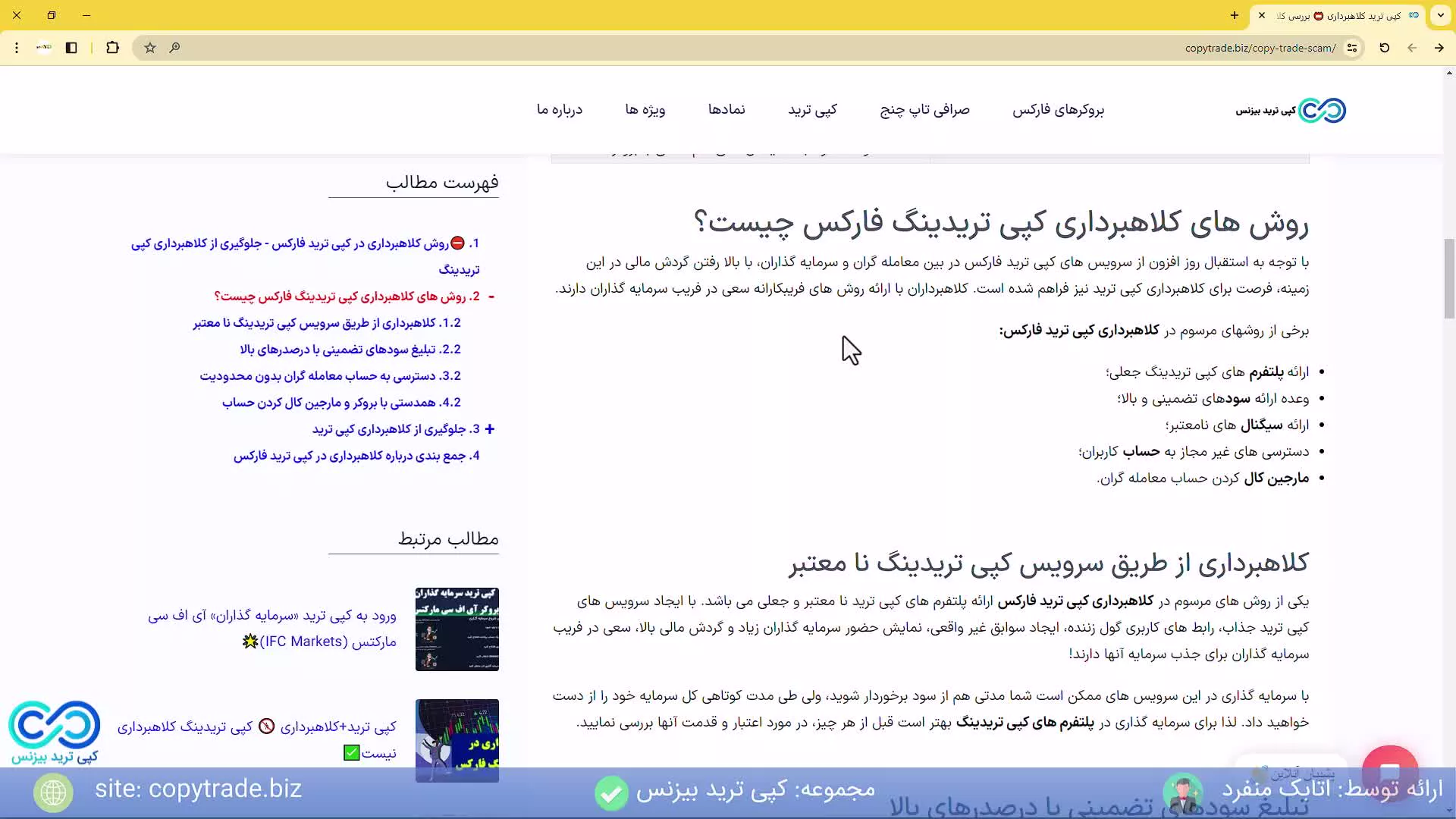Bookmark this page with the star icon
The image size is (1456, 819).
click(150, 48)
